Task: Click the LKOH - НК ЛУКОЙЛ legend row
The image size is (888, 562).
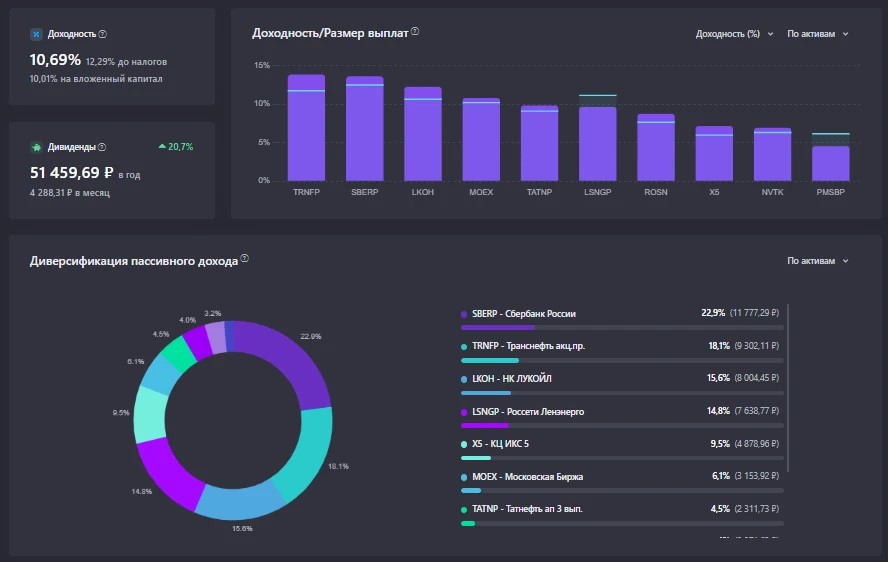Action: tap(622, 384)
